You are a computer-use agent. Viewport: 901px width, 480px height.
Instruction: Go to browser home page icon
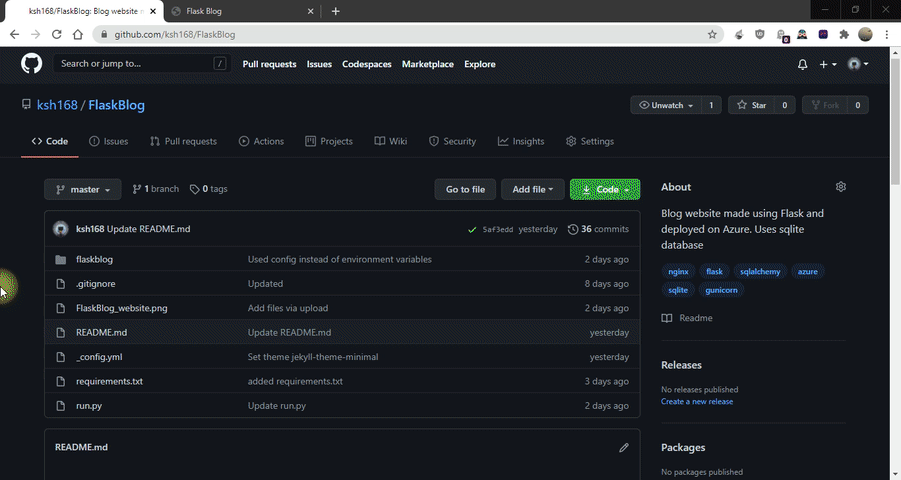(78, 34)
